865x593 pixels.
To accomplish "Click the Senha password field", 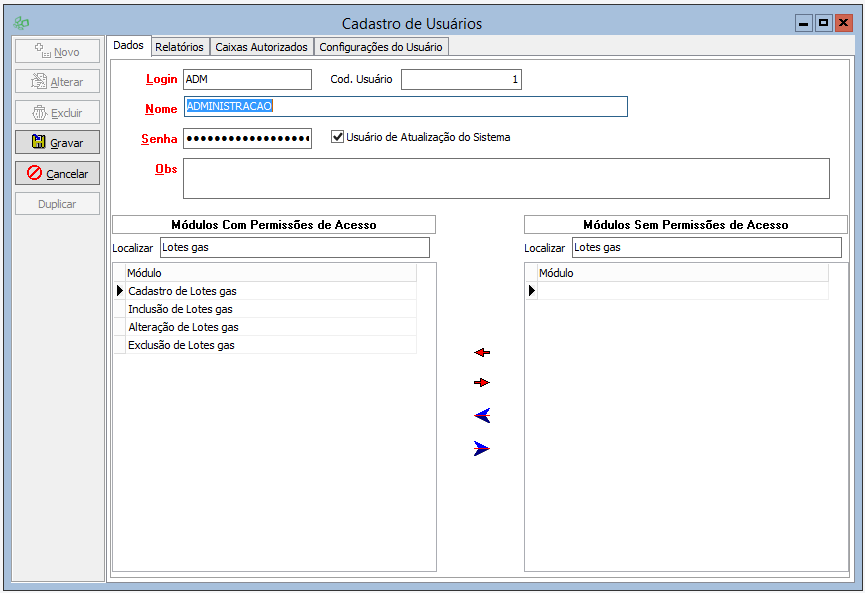I will coord(248,138).
